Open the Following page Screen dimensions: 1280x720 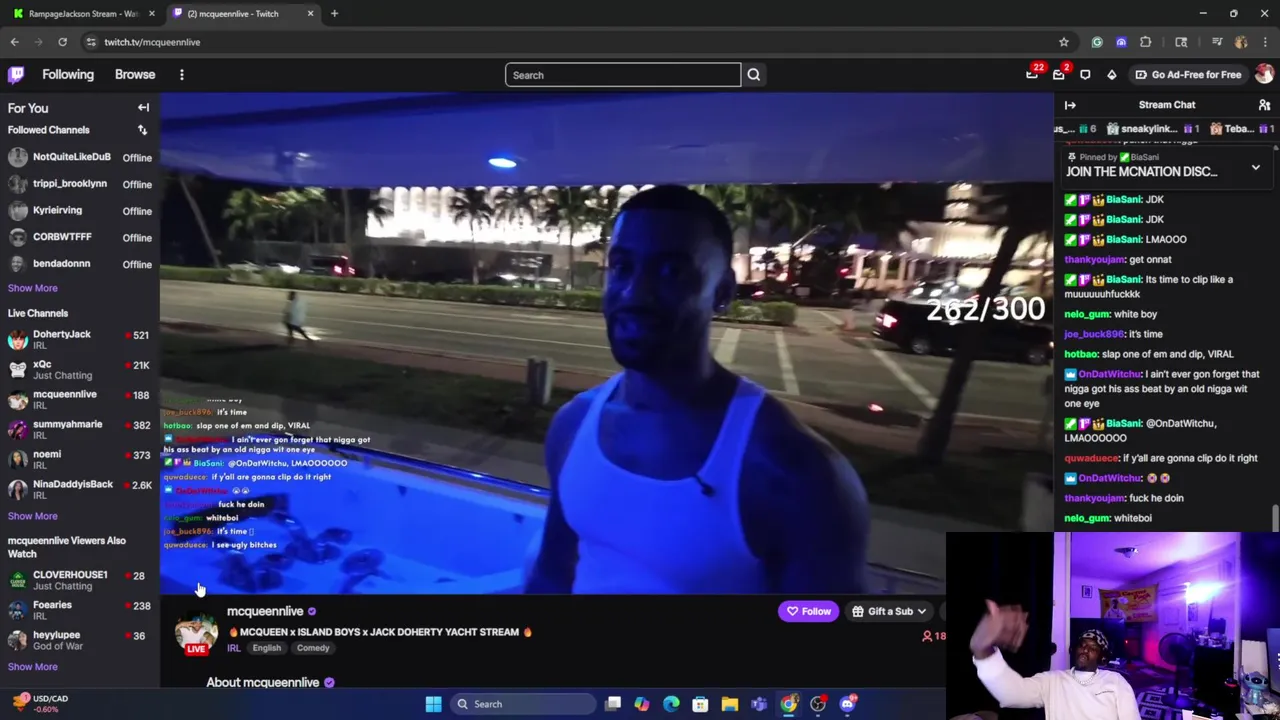[x=68, y=75]
